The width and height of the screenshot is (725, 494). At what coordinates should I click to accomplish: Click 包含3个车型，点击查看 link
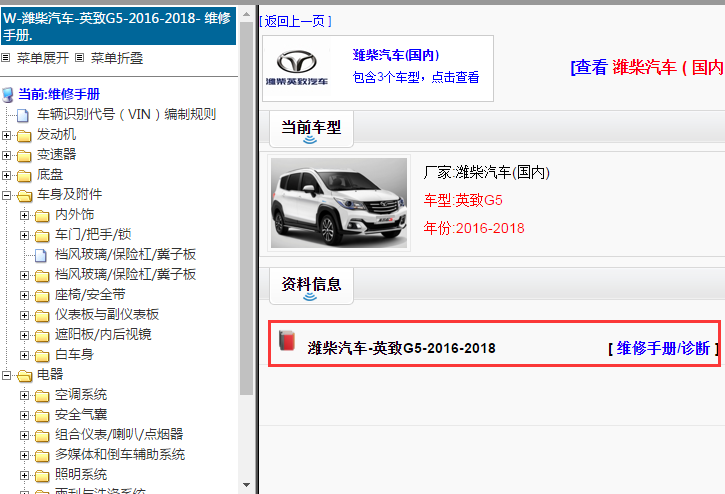tap(416, 77)
